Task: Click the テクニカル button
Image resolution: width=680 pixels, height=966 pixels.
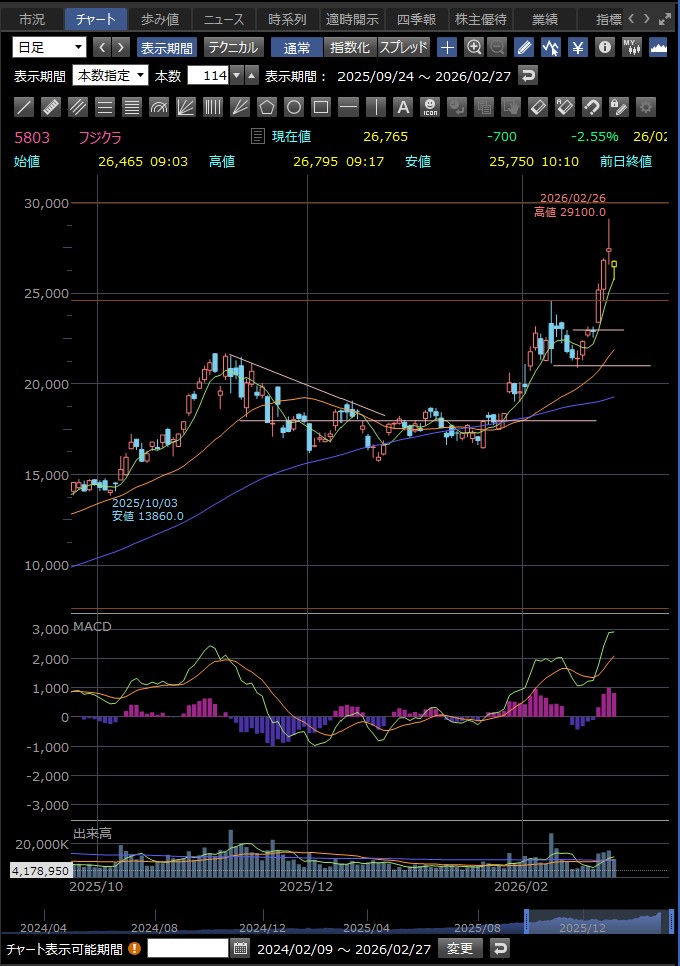Action: [233, 47]
